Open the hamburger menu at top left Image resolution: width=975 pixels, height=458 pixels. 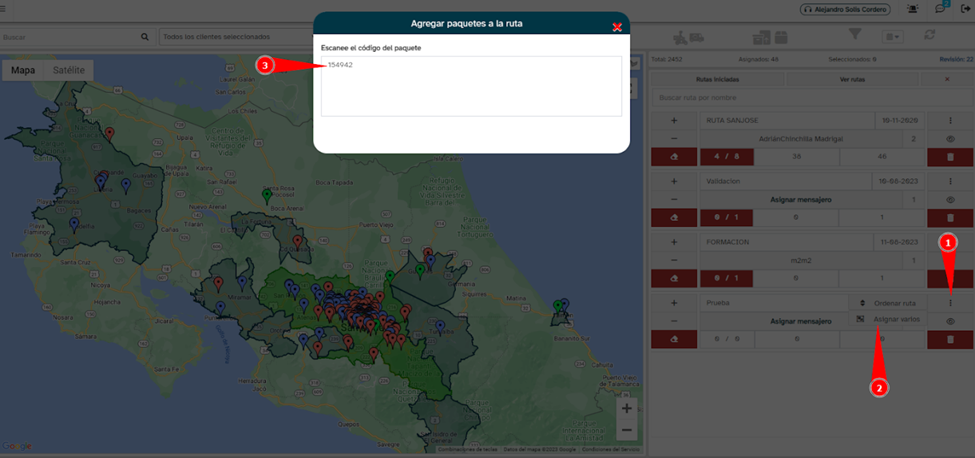coord(2,9)
